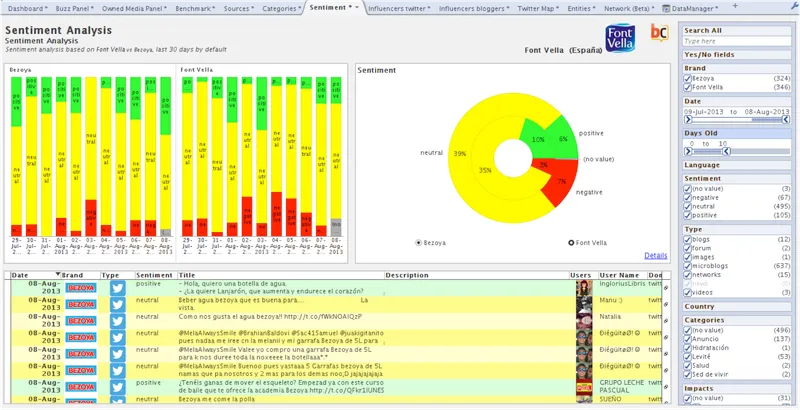This screenshot has width=800, height=410.
Task: Open link icon for IngloriusLibris row
Action: click(666, 288)
